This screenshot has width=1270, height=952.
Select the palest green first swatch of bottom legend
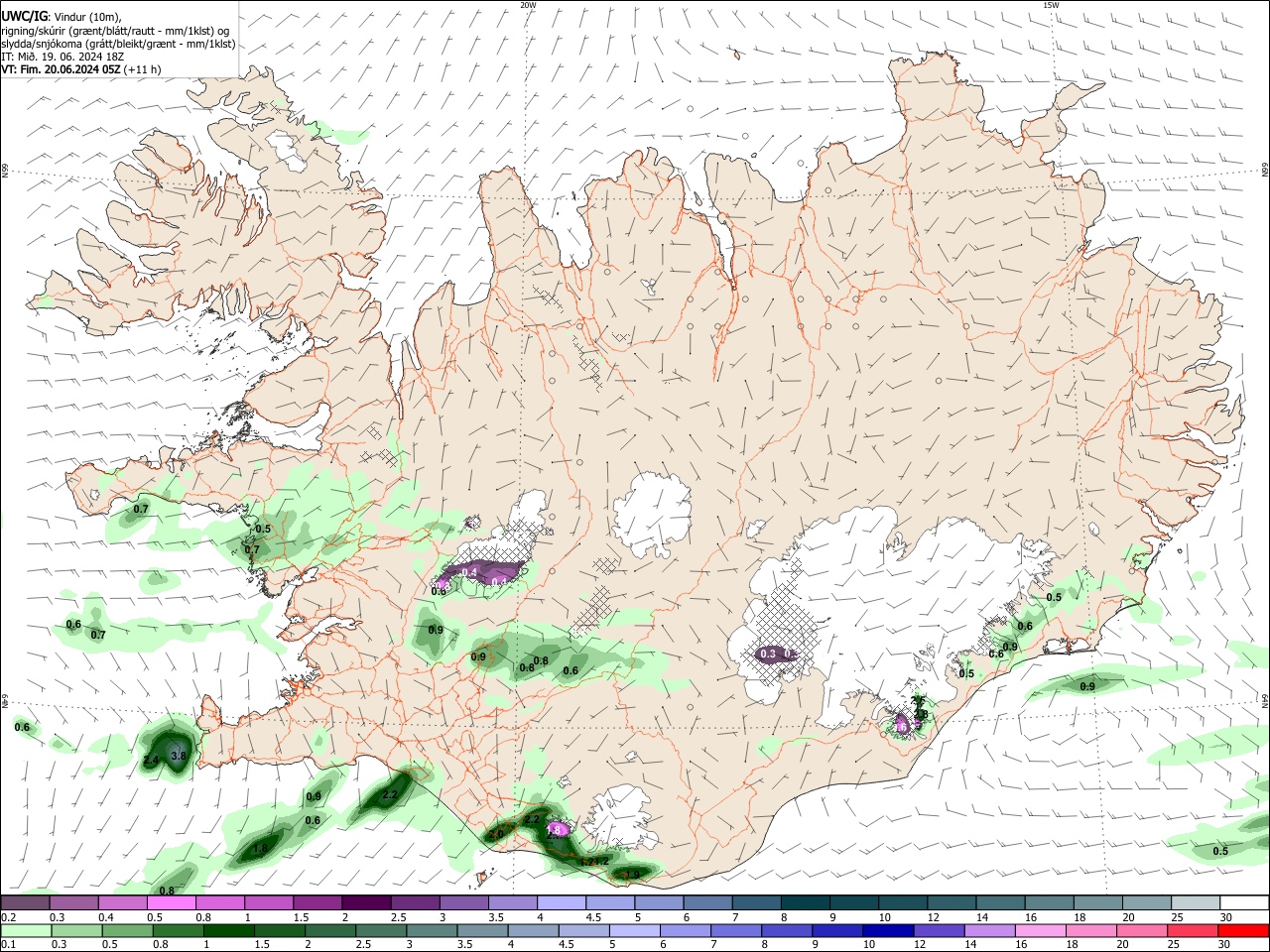(27, 930)
